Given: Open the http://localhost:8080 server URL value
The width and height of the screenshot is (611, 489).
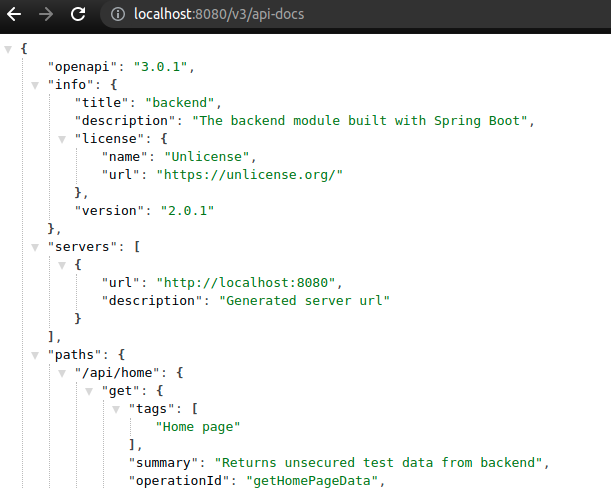Looking at the screenshot, I should 246,282.
